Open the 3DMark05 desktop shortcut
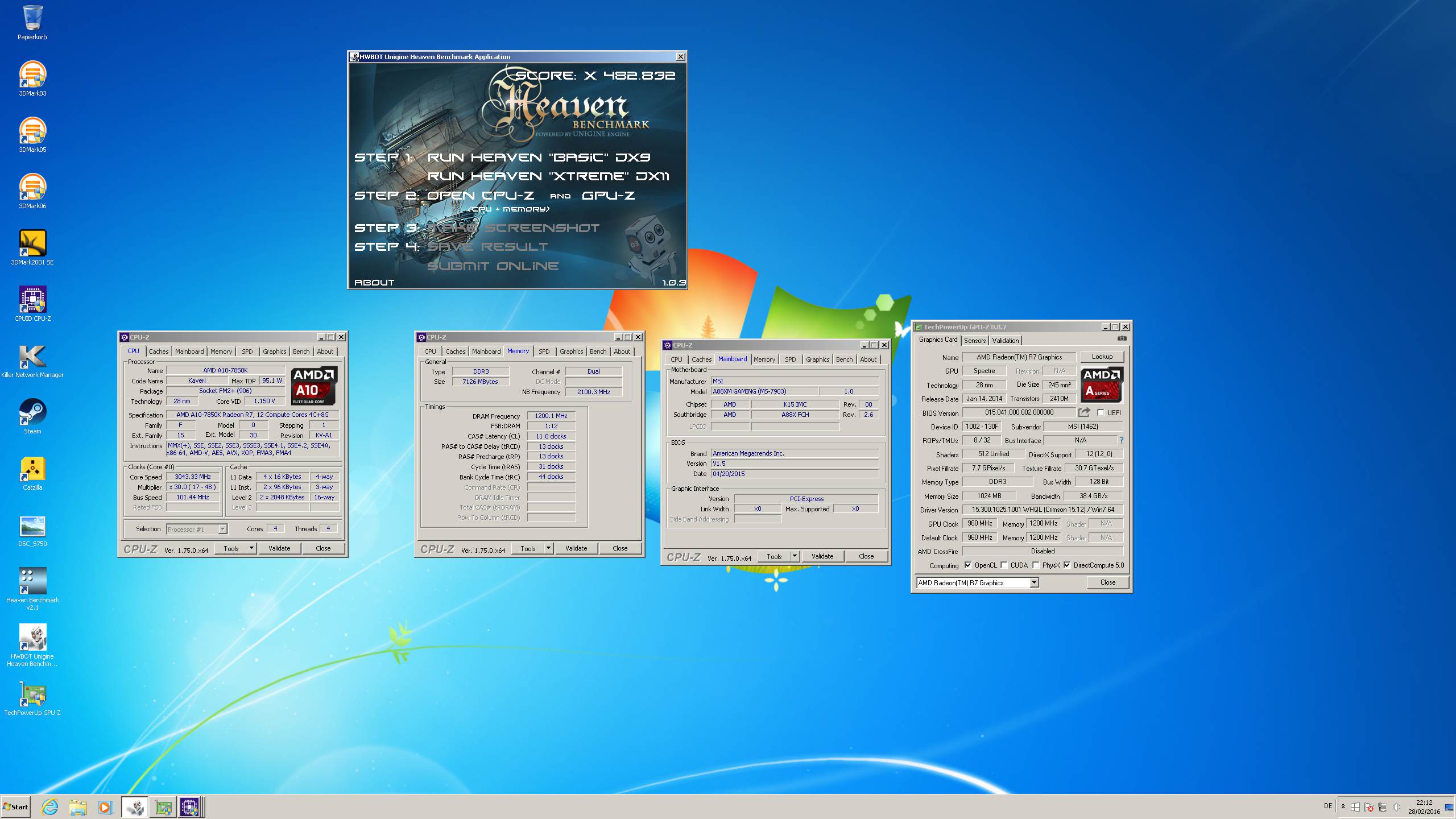The image size is (1456, 819). 32,135
